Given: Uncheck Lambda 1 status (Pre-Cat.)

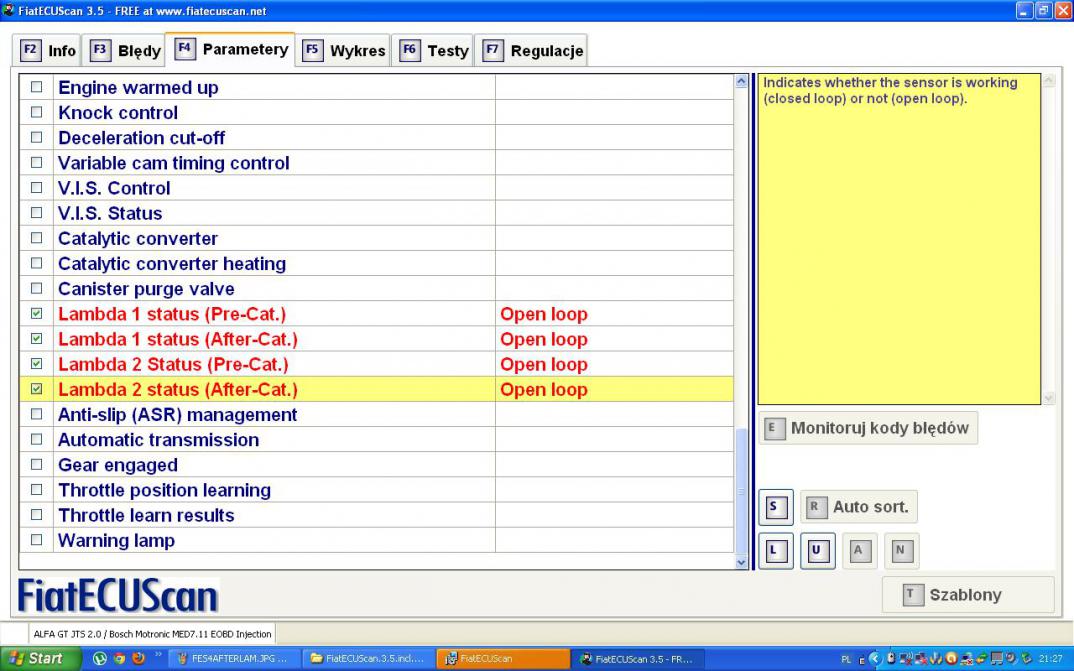Looking at the screenshot, I should pos(36,314).
